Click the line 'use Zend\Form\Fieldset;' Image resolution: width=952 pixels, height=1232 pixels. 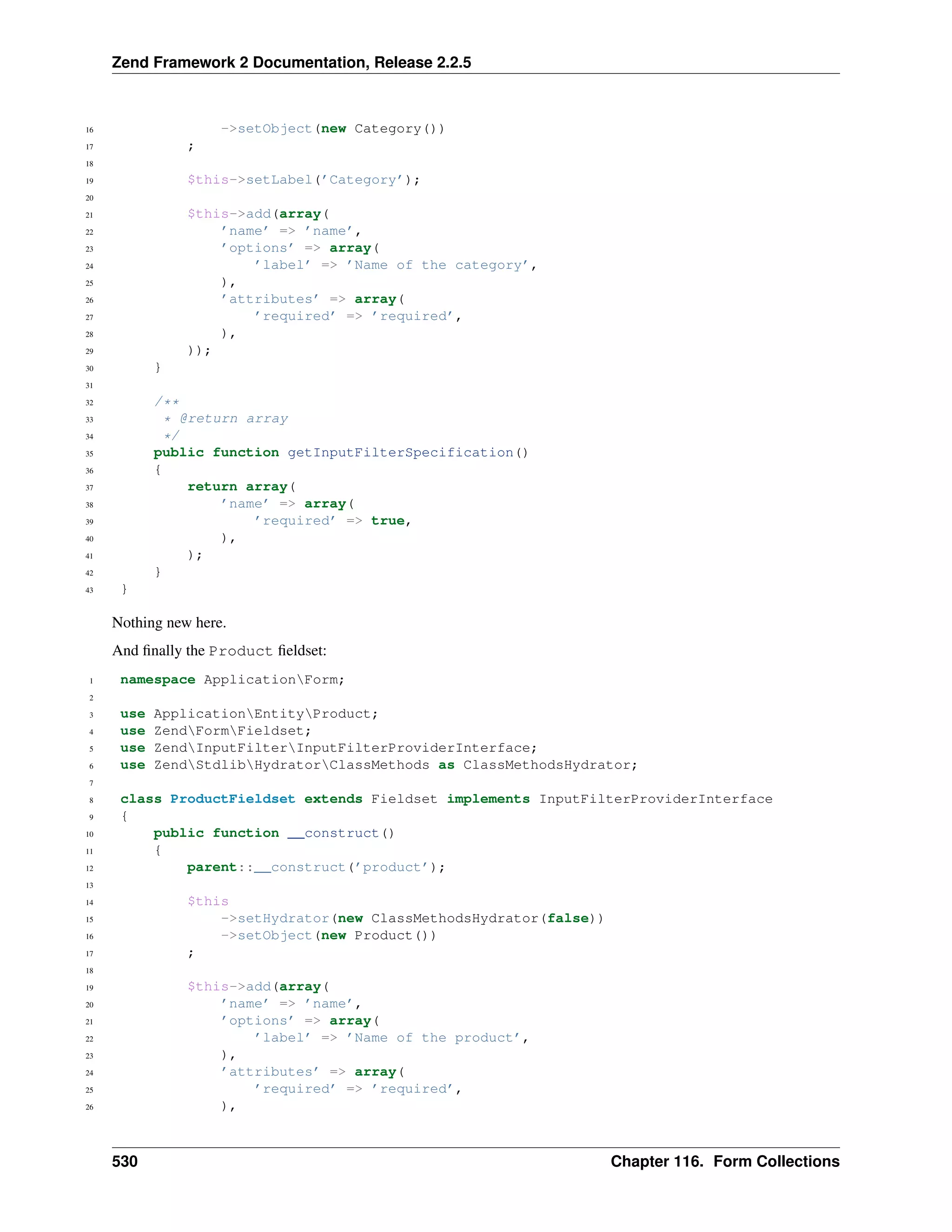click(x=215, y=731)
